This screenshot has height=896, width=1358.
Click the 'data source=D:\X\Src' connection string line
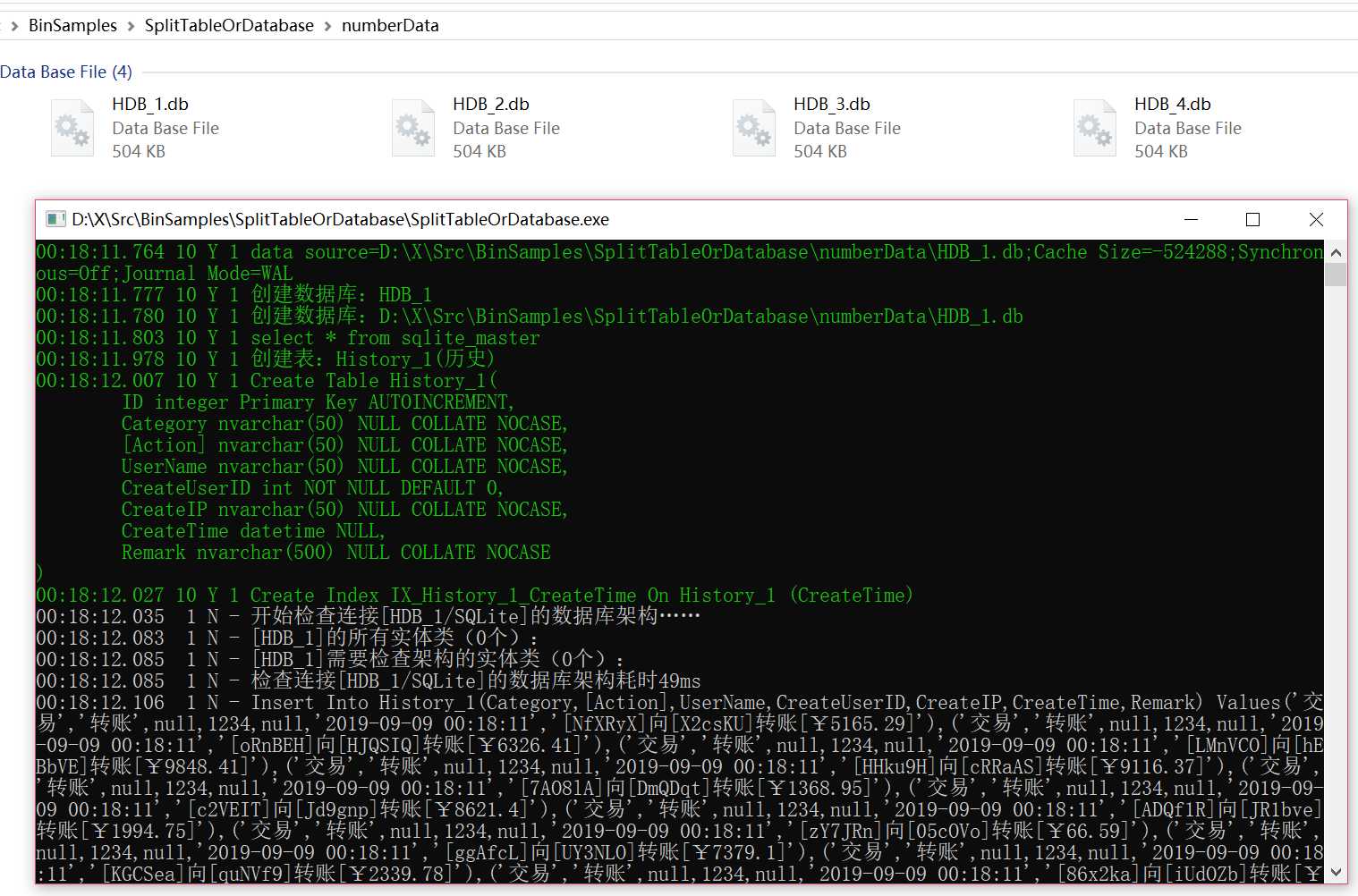680,252
